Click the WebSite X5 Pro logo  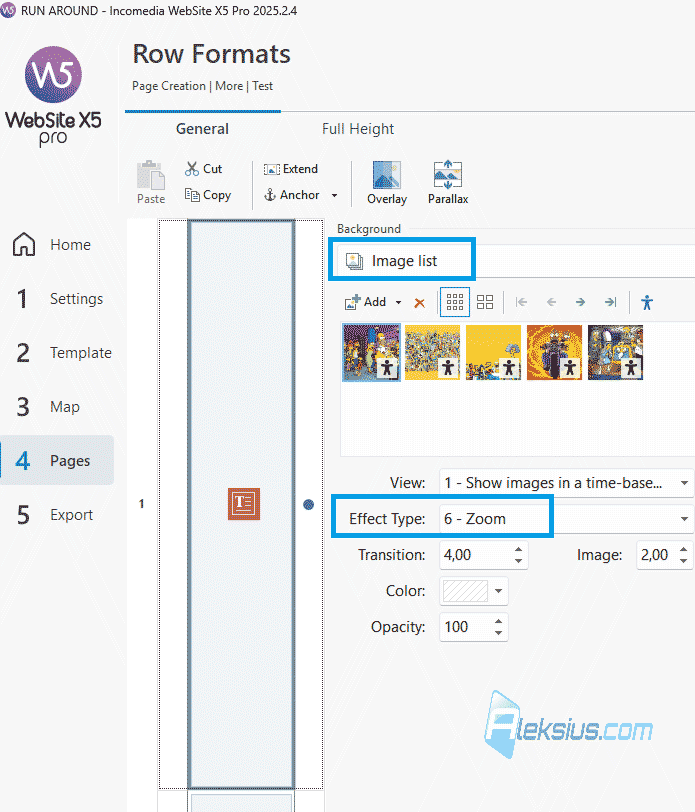pyautogui.click(x=53, y=96)
